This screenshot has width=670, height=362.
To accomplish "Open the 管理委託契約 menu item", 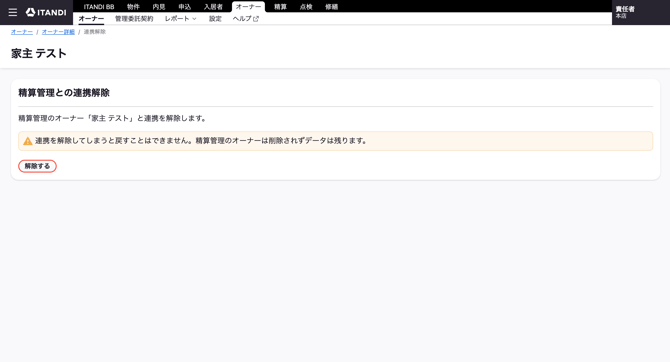I will [134, 19].
